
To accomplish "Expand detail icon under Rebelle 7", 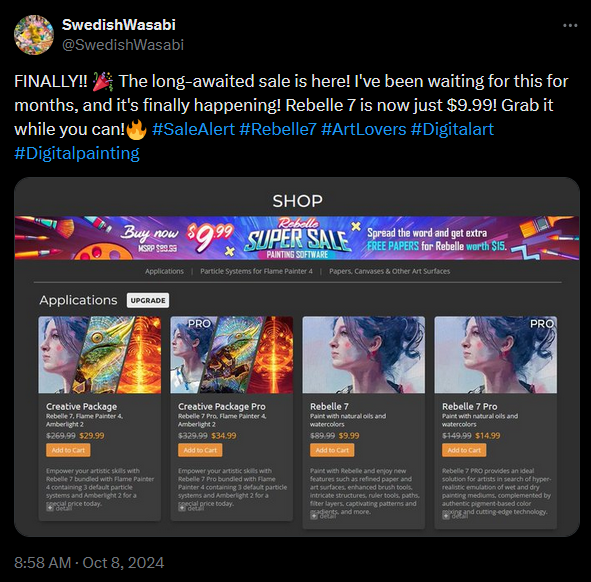I will tap(314, 516).
